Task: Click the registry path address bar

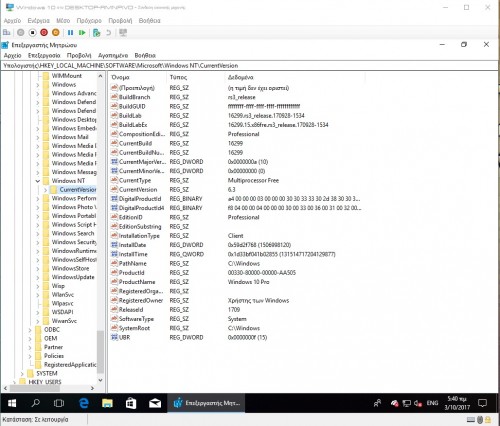Action: point(249,66)
